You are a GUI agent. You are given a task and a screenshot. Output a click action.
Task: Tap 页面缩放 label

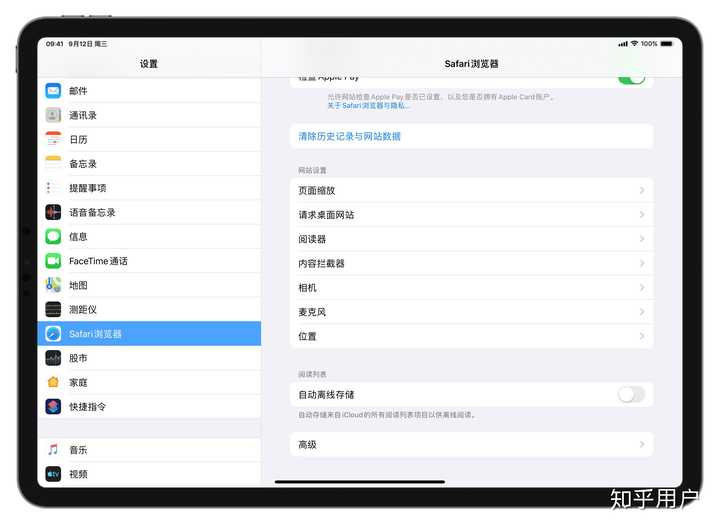point(317,190)
